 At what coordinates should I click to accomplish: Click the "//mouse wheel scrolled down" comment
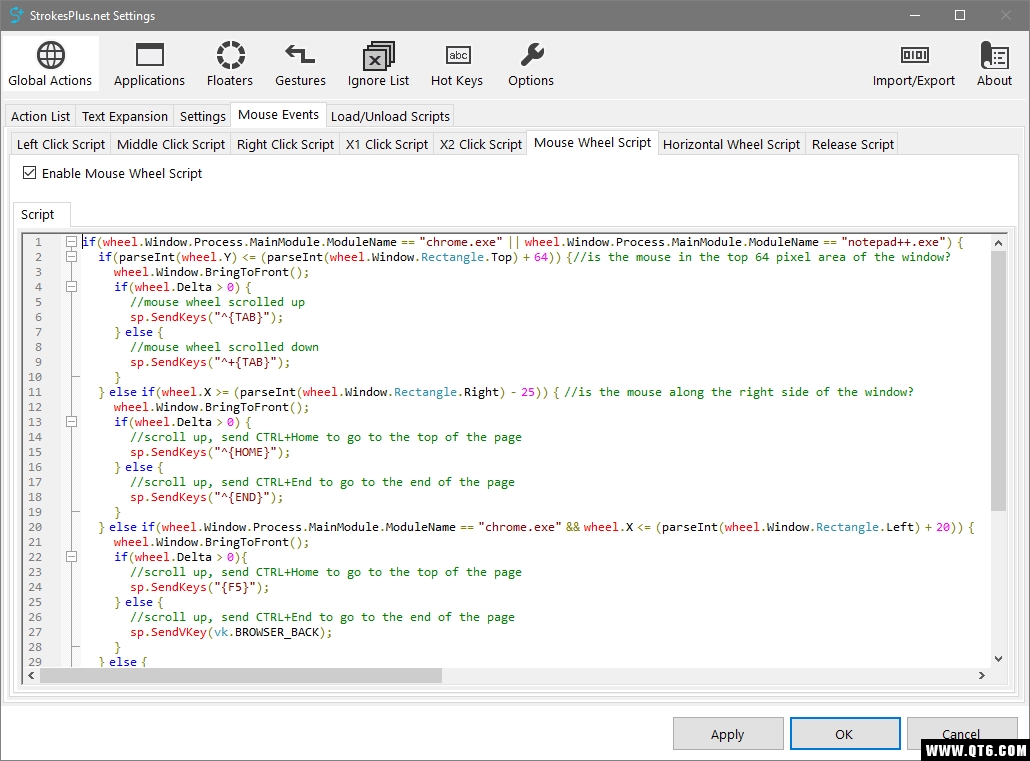pyautogui.click(x=225, y=347)
